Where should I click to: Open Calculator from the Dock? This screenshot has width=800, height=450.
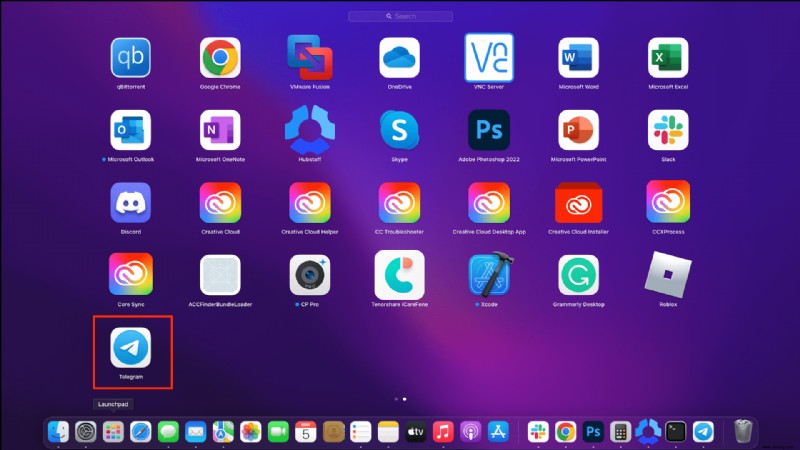click(620, 432)
